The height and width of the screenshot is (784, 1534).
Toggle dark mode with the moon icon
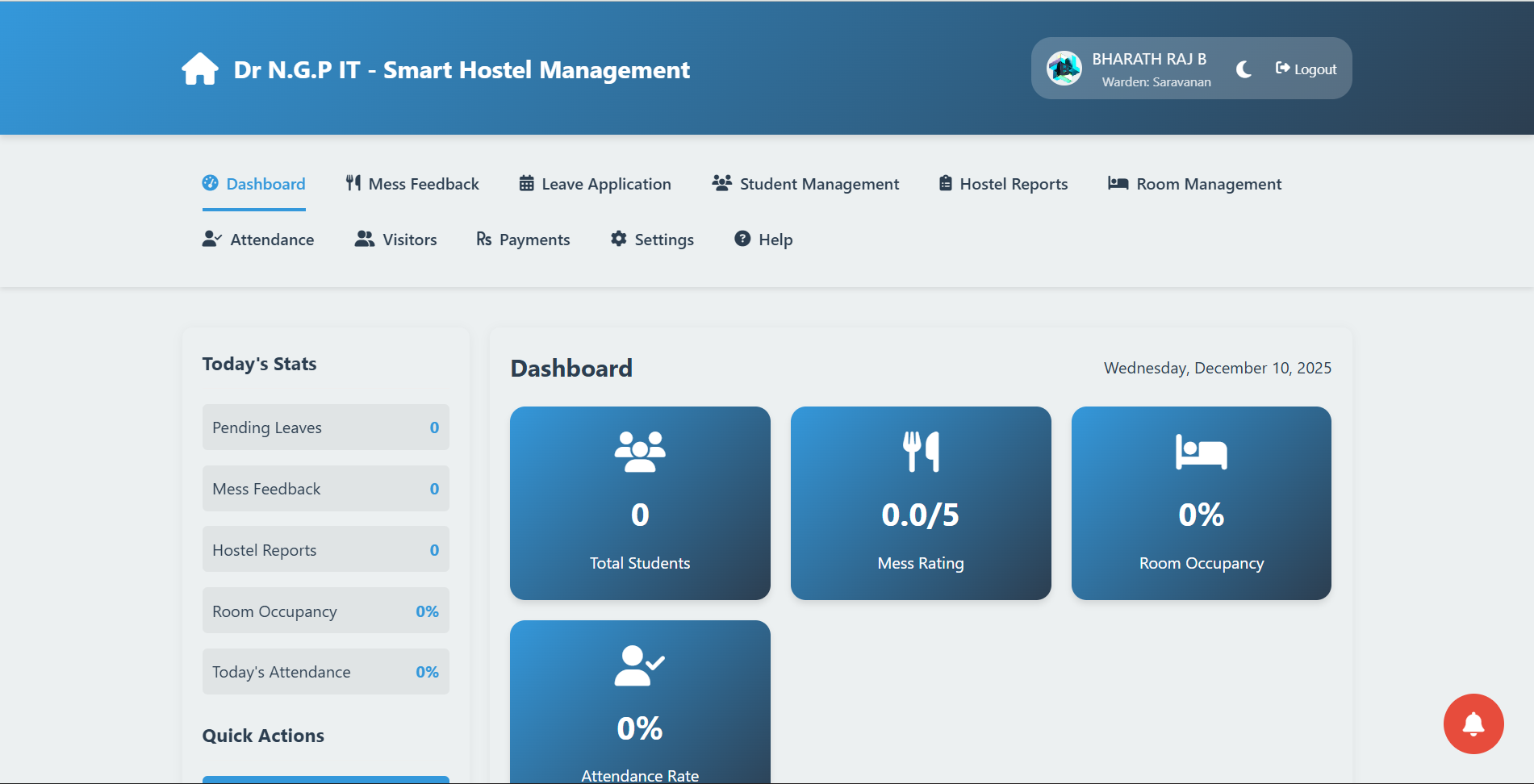[1243, 69]
